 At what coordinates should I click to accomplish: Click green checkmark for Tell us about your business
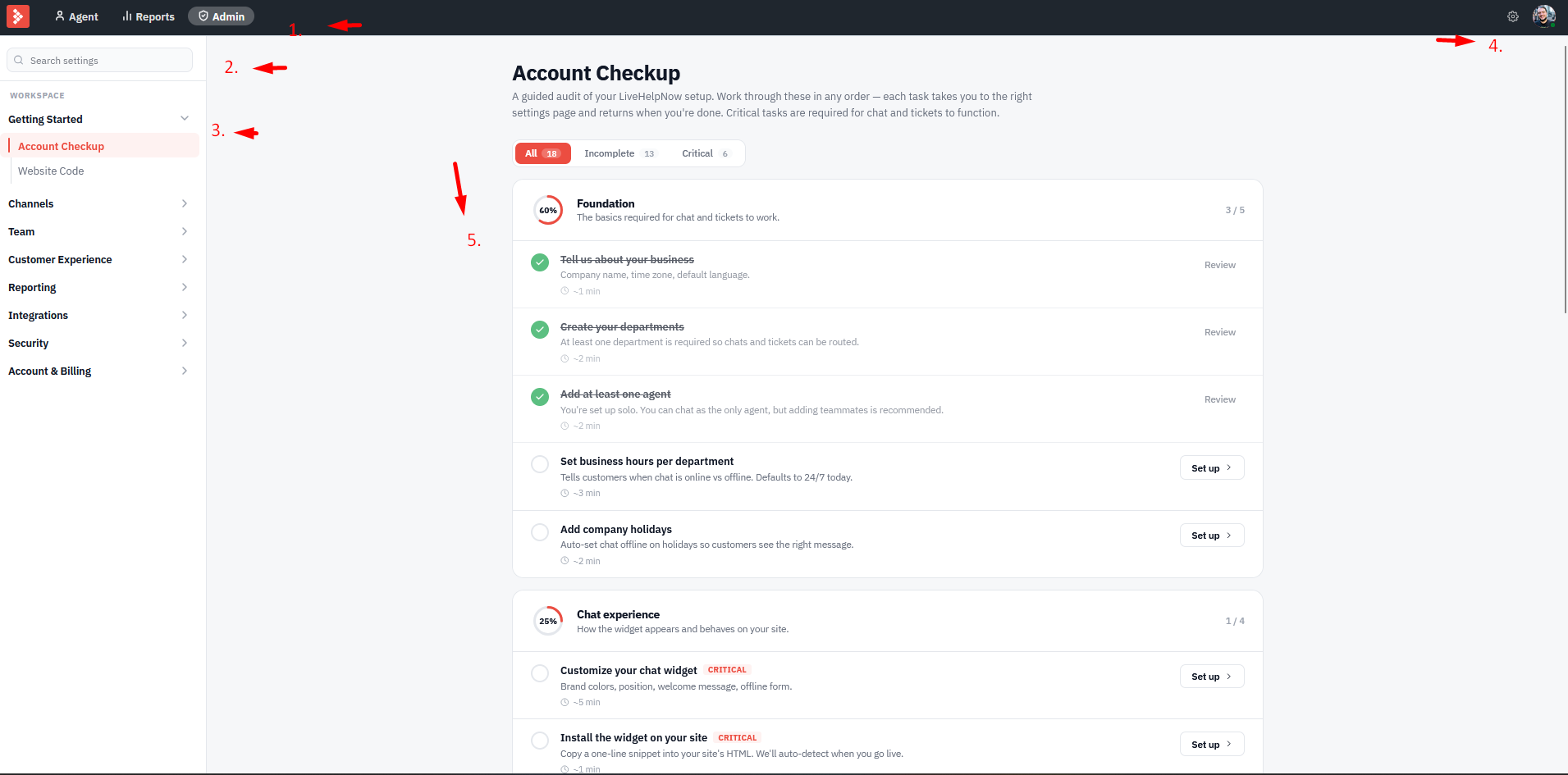coord(540,262)
